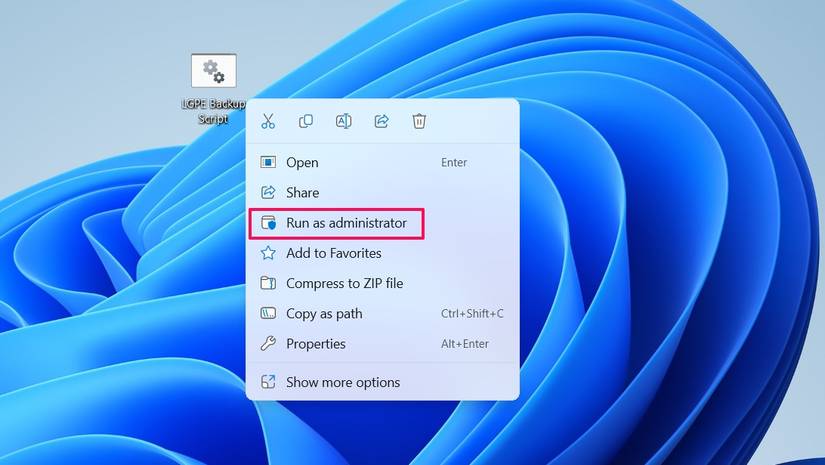Click Show more options
This screenshot has height=465, width=825.
click(383, 382)
